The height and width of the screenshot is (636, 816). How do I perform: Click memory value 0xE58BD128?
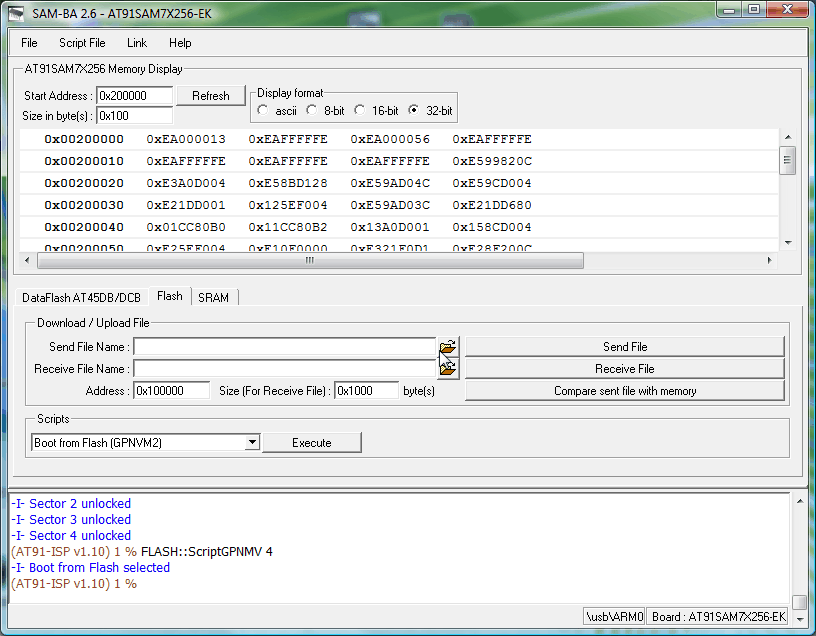[288, 183]
